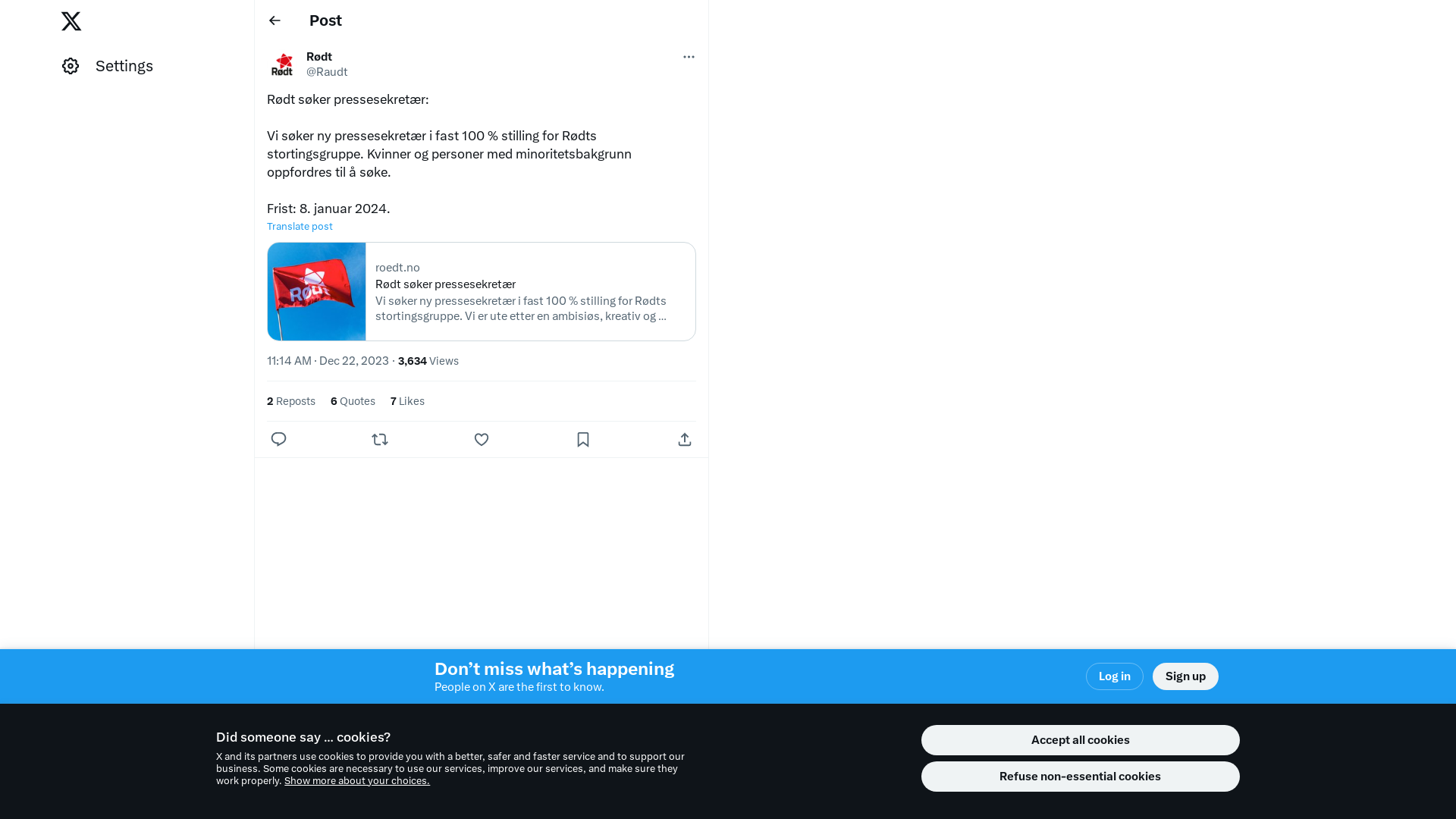View the 2 Reposts list
This screenshot has width=1456, height=819.
291,401
